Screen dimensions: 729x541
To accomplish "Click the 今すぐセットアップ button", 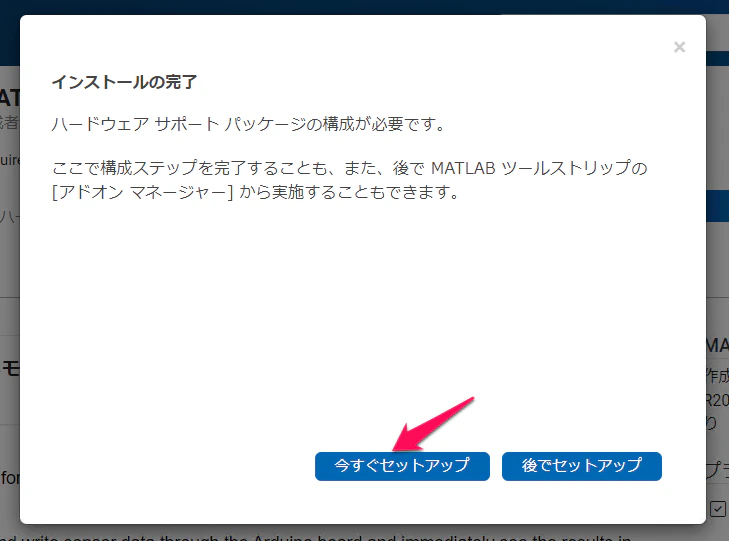I will pos(402,466).
